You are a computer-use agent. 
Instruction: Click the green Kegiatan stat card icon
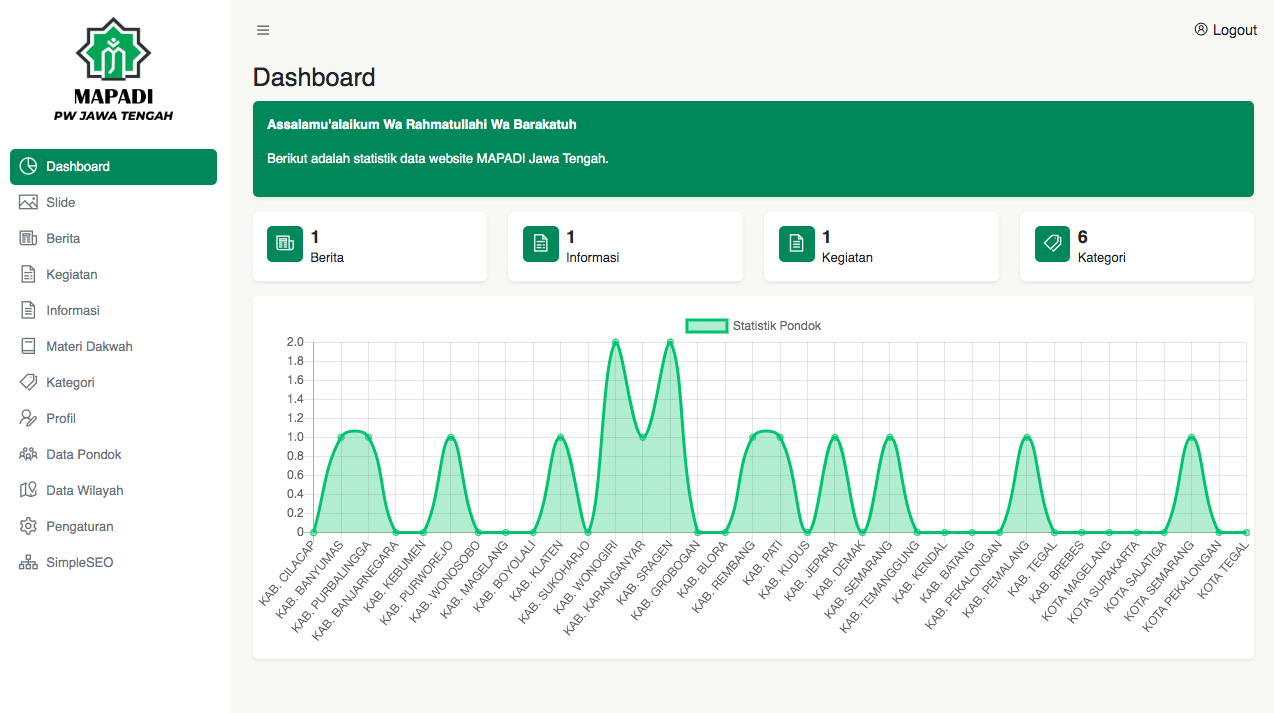click(796, 244)
